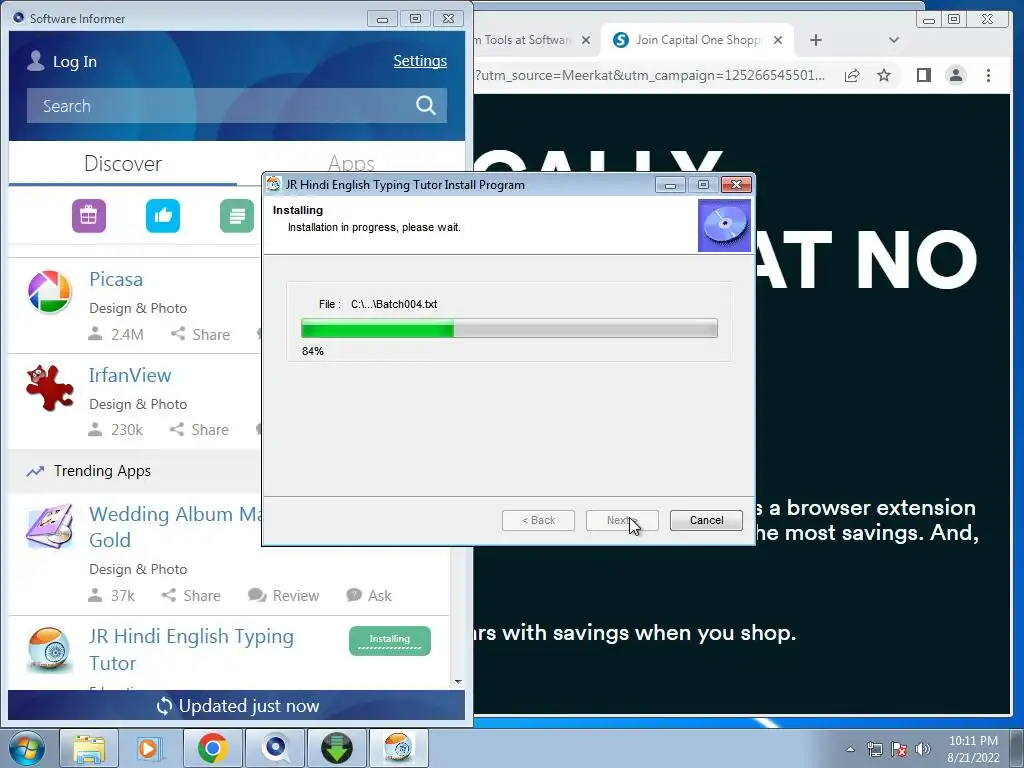
Task: Click the share page icon in Chrome address bar
Action: 852,75
